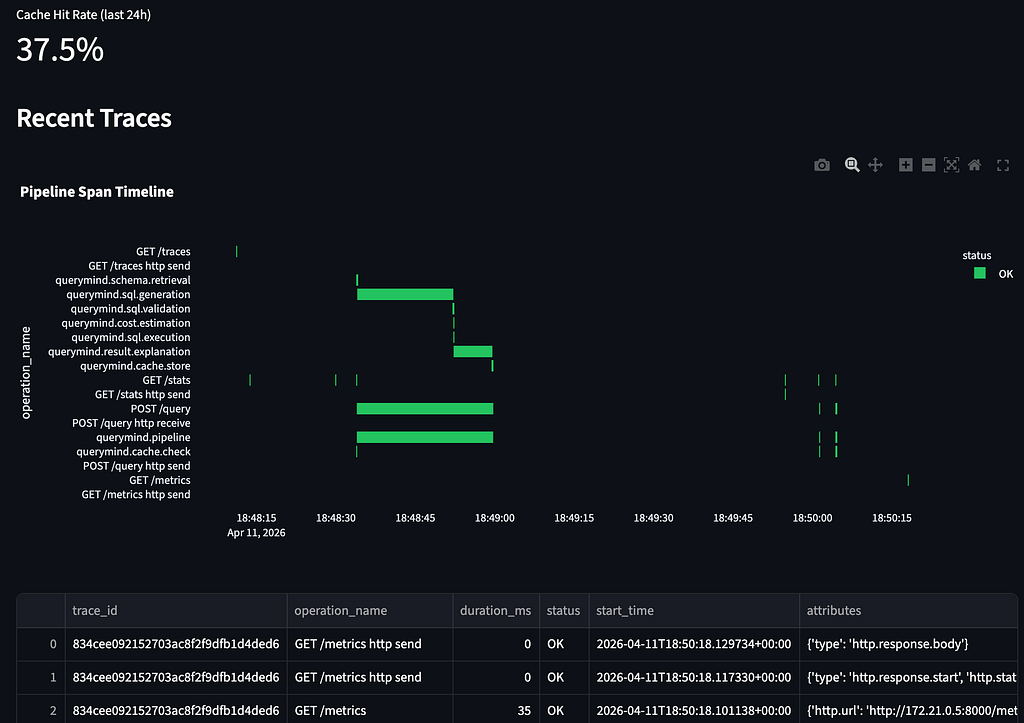This screenshot has width=1024, height=723.
Task: Click the GET /metrics span marker
Action: coord(908,480)
